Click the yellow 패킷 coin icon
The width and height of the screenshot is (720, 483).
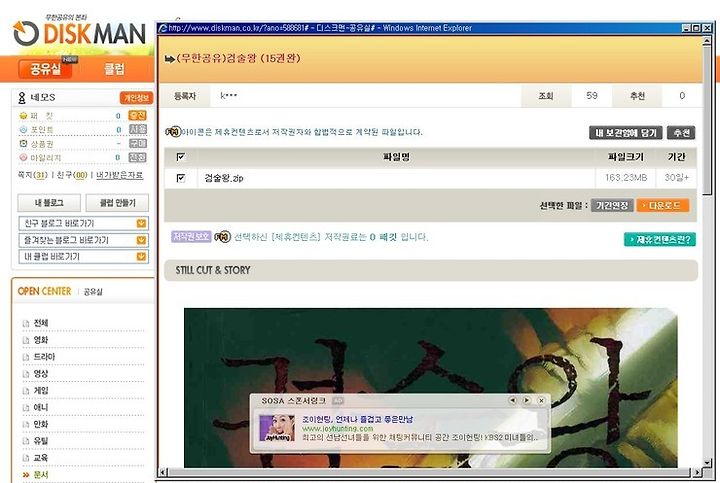click(x=23, y=115)
